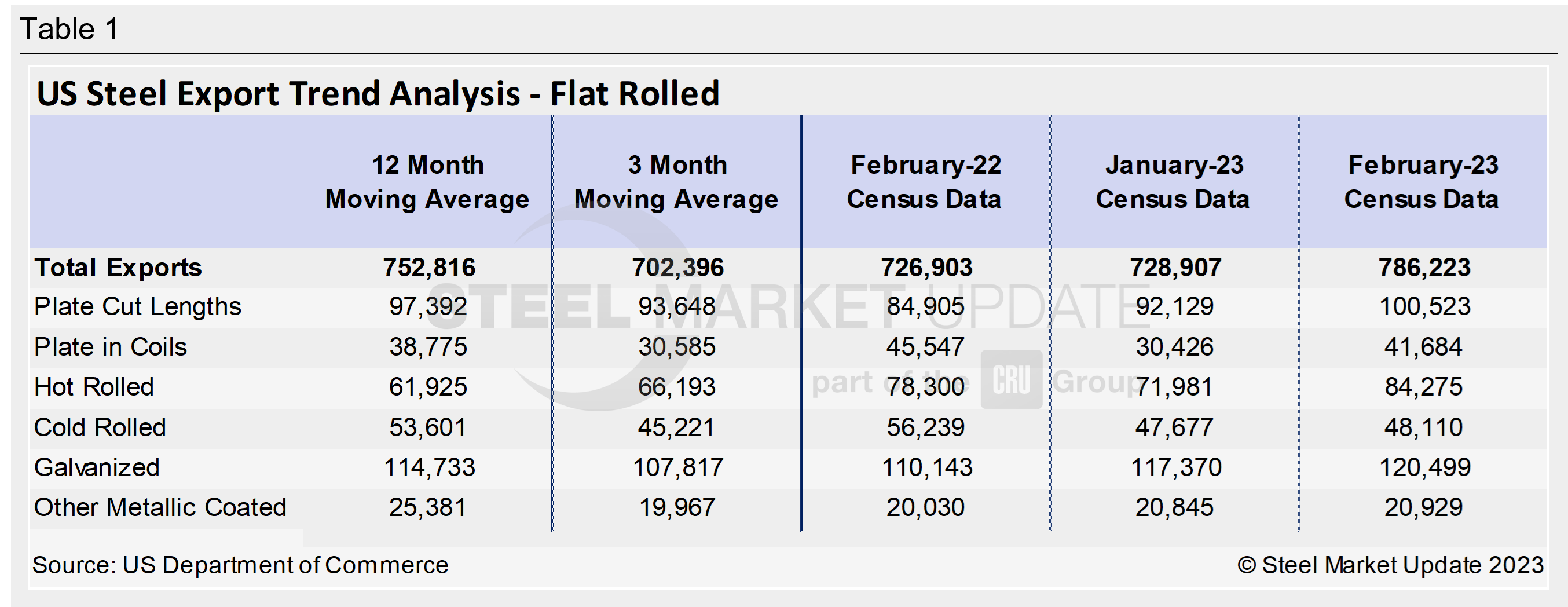Click the "February-23 Census Data" header
This screenshot has height=607, width=1568.
pos(1423,182)
